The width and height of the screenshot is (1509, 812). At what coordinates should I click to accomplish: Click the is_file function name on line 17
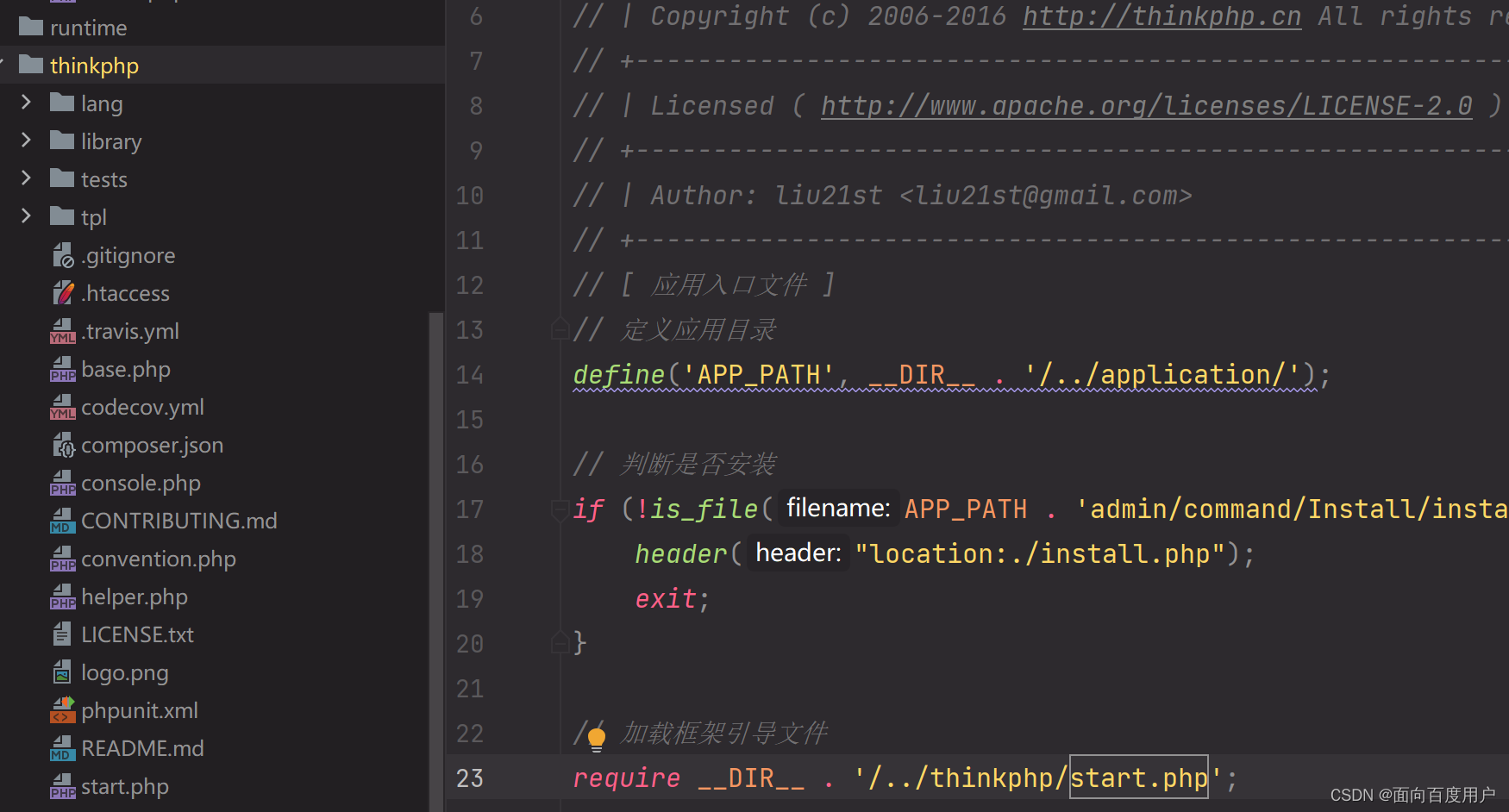(704, 509)
